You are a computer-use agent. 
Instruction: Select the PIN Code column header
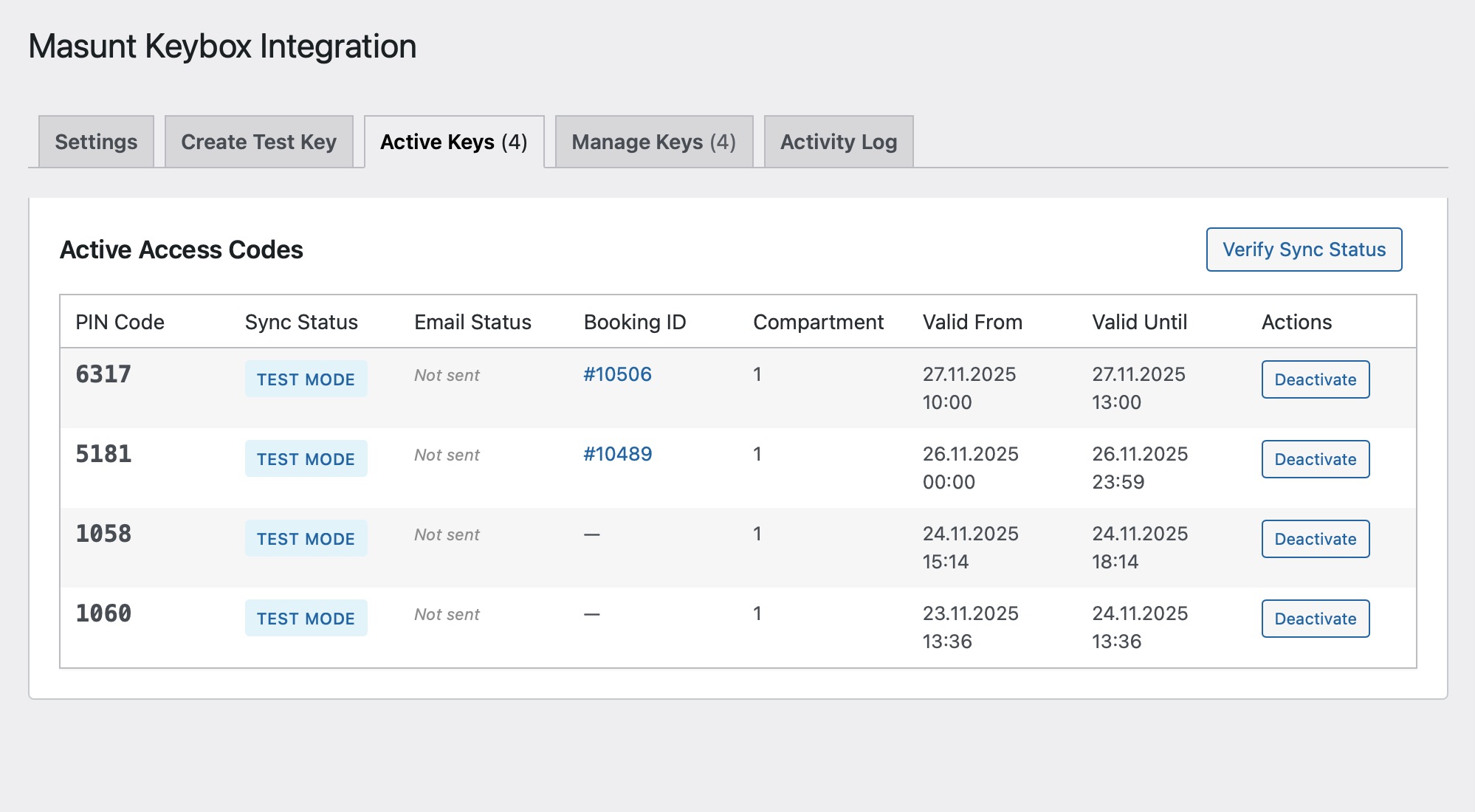(x=120, y=321)
